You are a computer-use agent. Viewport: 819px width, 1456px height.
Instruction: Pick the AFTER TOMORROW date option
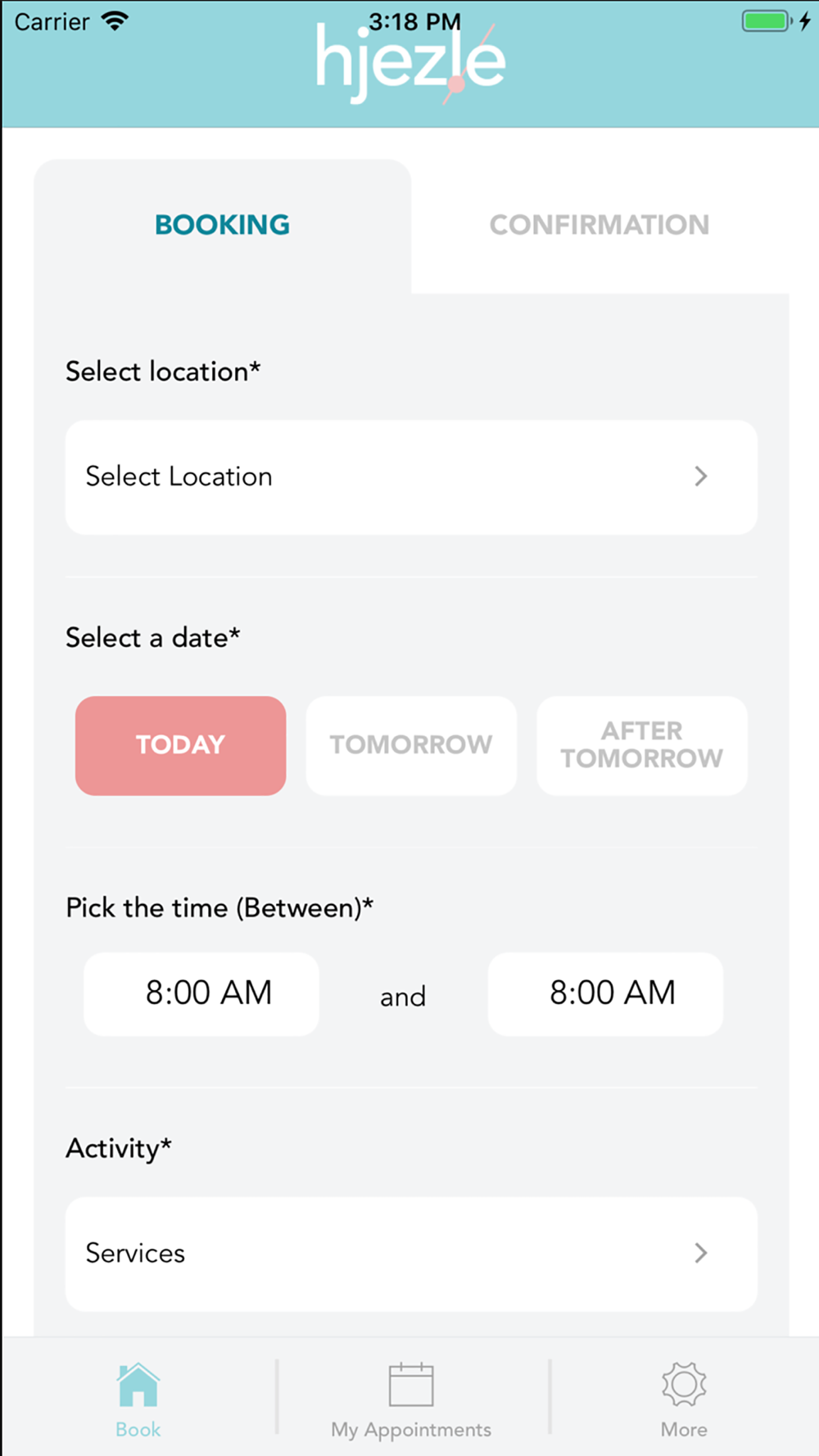pyautogui.click(x=642, y=745)
